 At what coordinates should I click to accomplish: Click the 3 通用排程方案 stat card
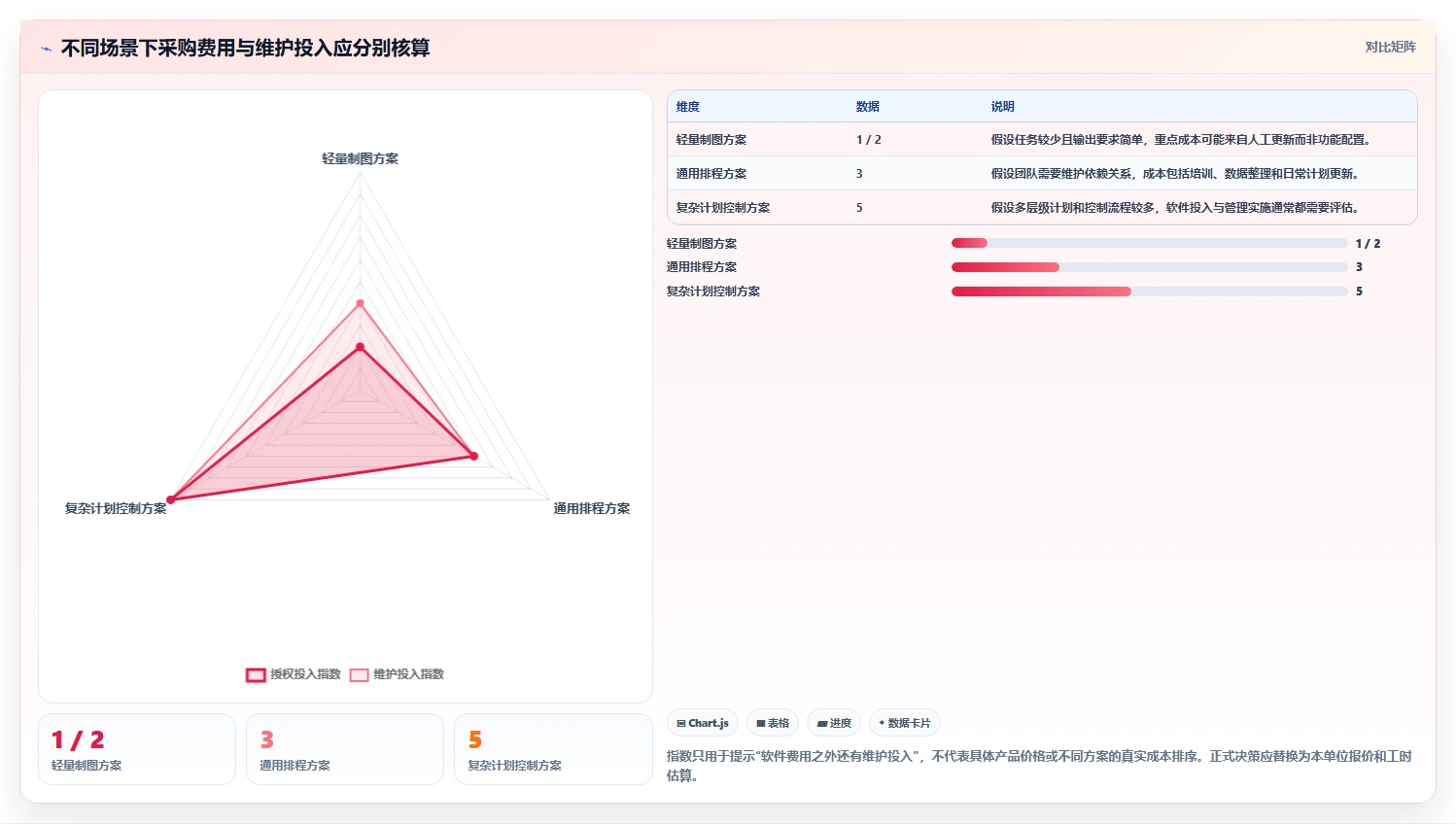[345, 749]
